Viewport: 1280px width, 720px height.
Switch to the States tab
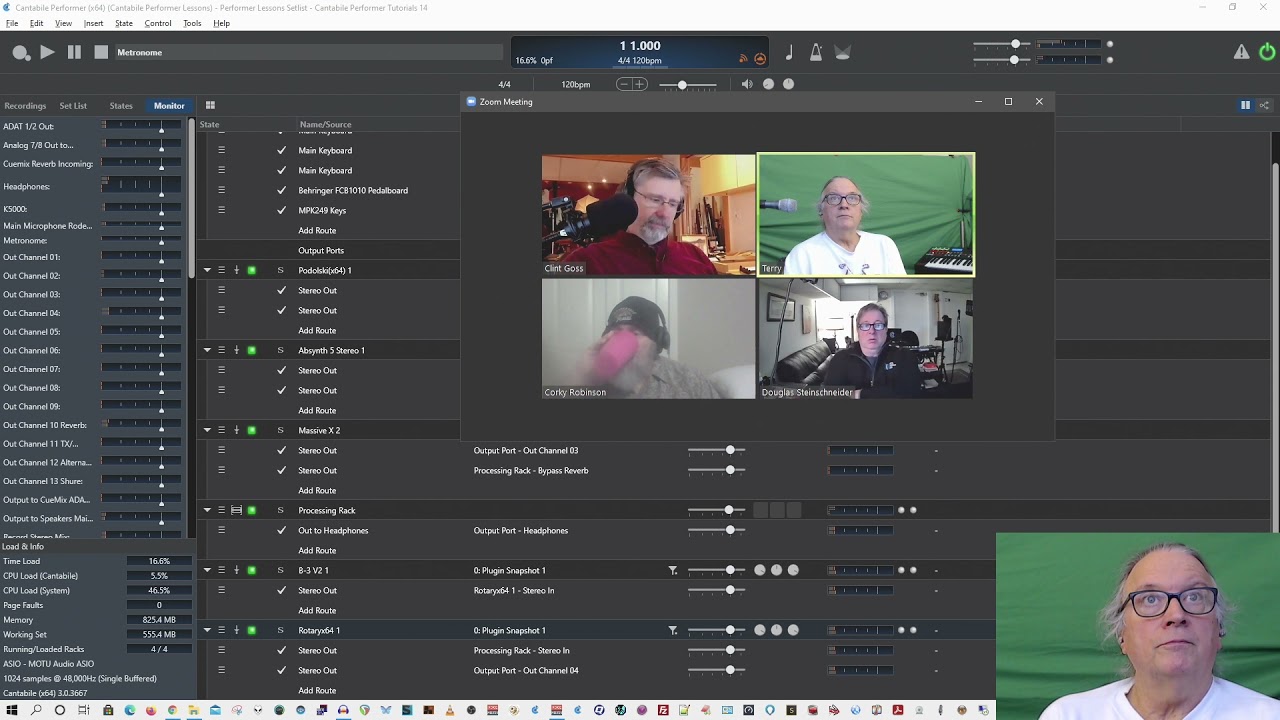click(121, 105)
